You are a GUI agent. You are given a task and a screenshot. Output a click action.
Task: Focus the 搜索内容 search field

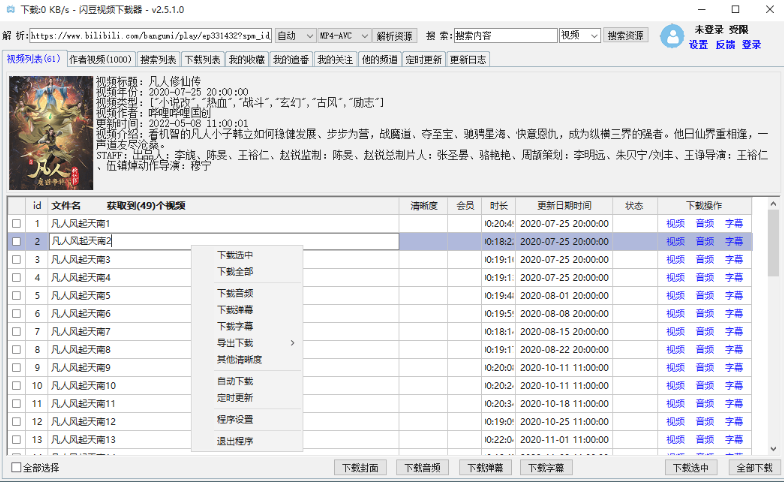point(505,36)
